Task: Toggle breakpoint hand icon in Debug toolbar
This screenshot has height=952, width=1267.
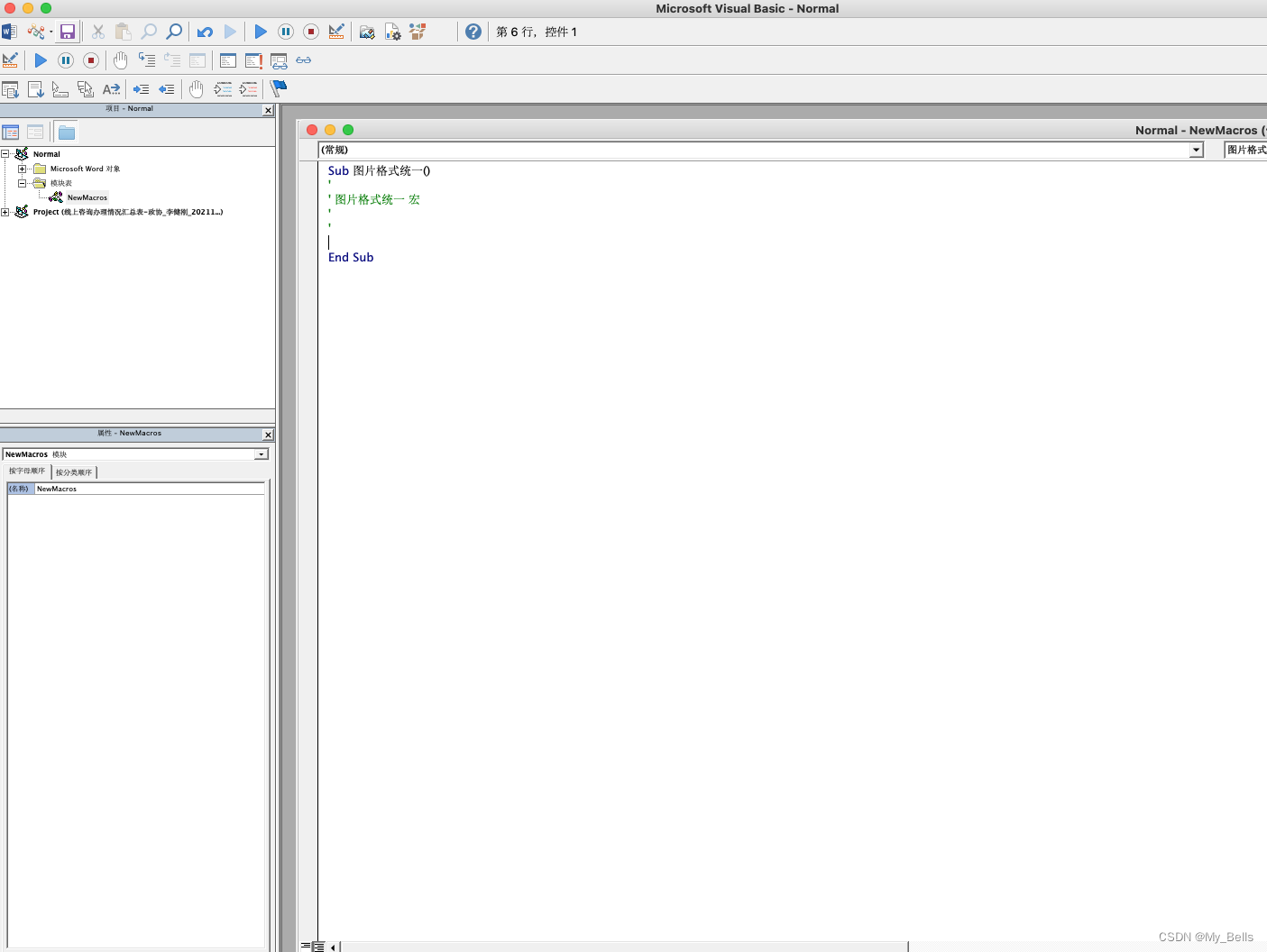Action: click(121, 60)
